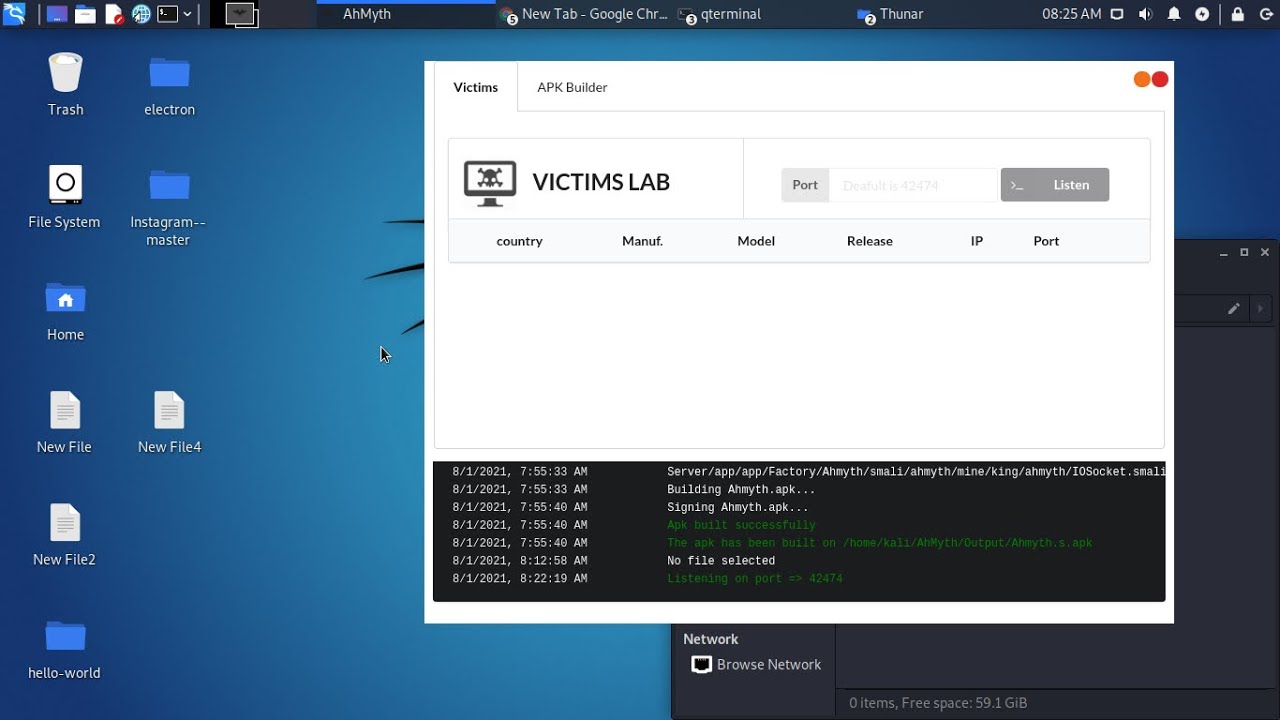Click the 'Apk built successfully' log line

point(741,525)
